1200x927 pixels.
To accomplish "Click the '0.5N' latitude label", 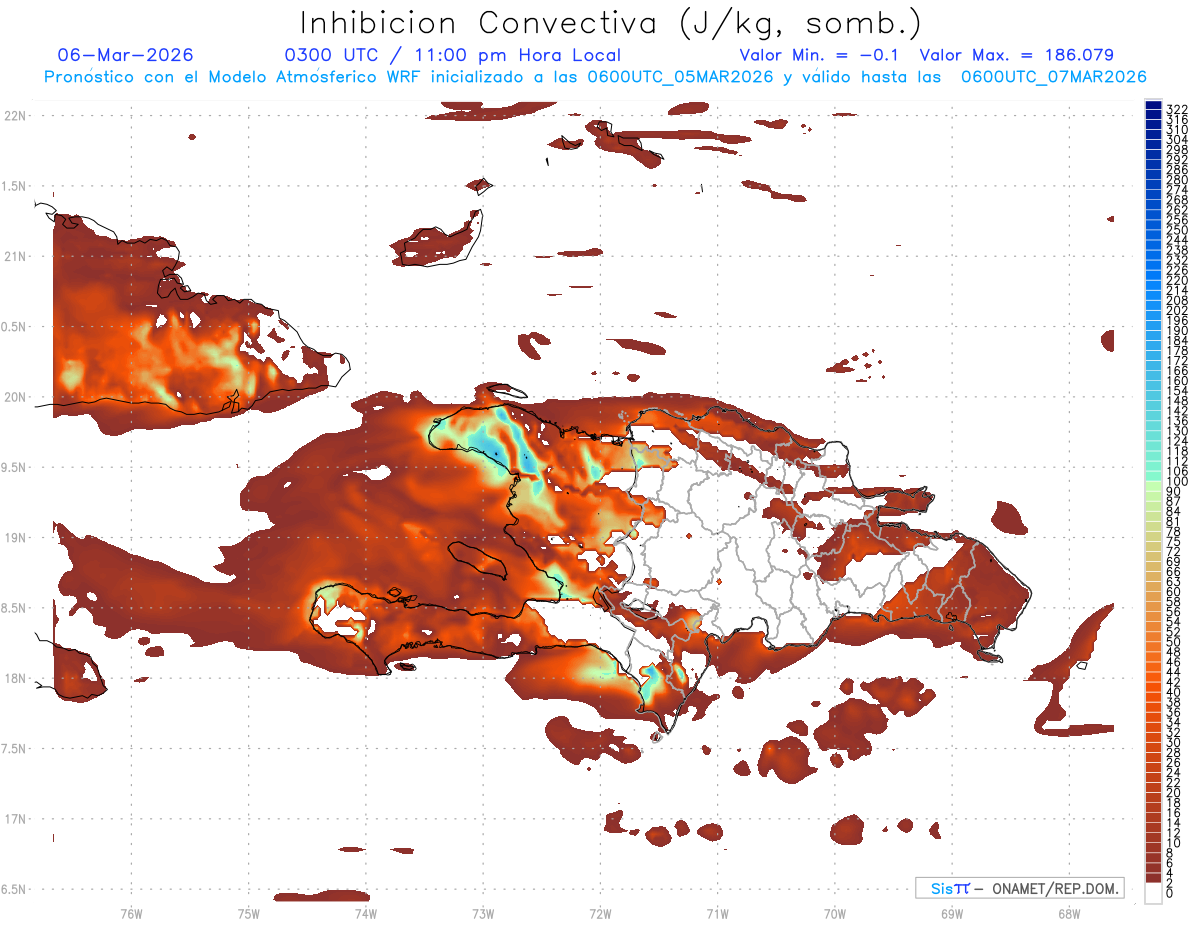I will [x=15, y=327].
